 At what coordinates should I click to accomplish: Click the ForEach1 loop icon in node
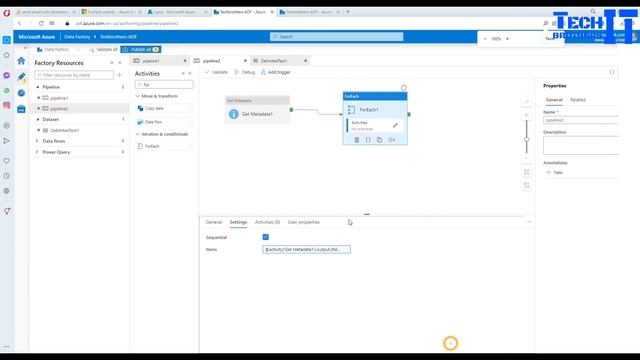tap(351, 109)
